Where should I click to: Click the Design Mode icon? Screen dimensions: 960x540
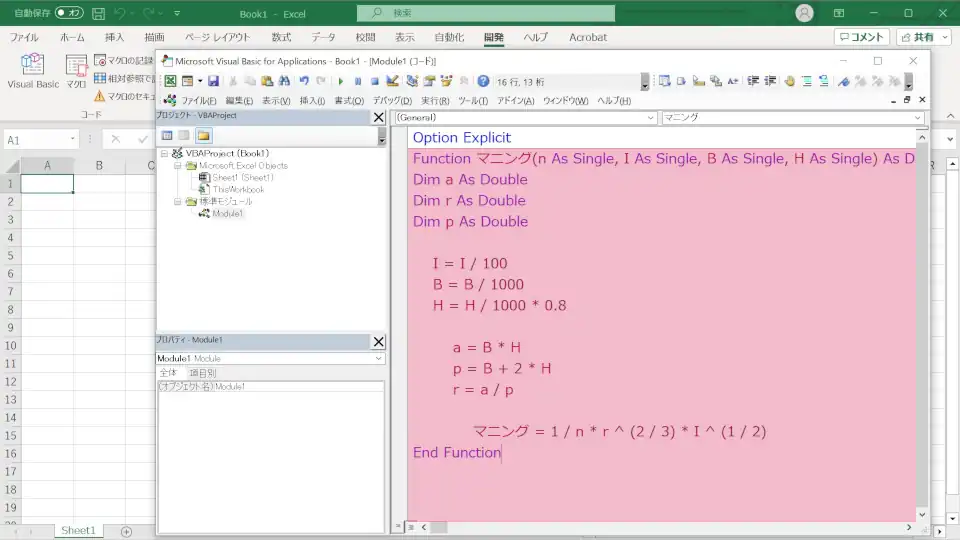click(x=392, y=81)
